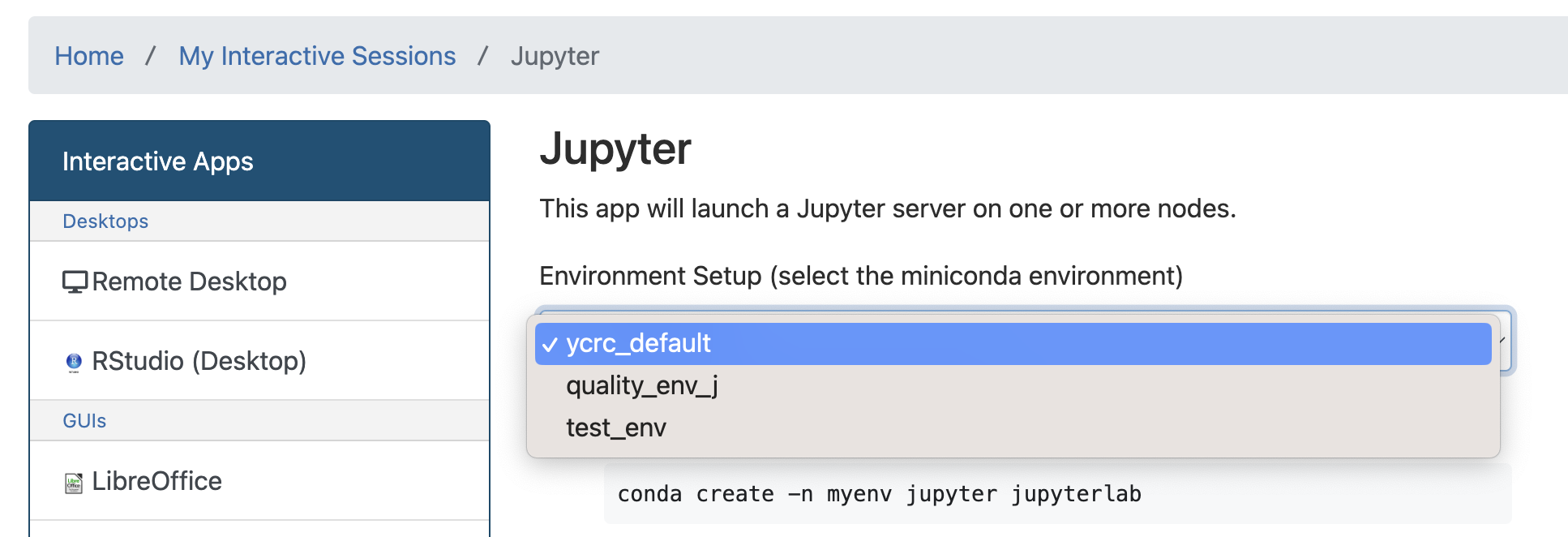Pick test_env from environment dropdown

[1013, 427]
